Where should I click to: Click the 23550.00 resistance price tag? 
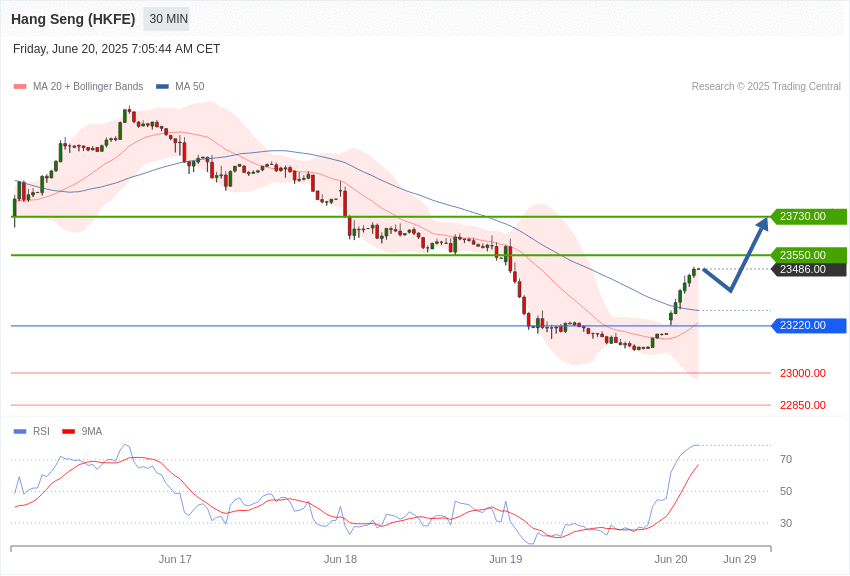808,255
